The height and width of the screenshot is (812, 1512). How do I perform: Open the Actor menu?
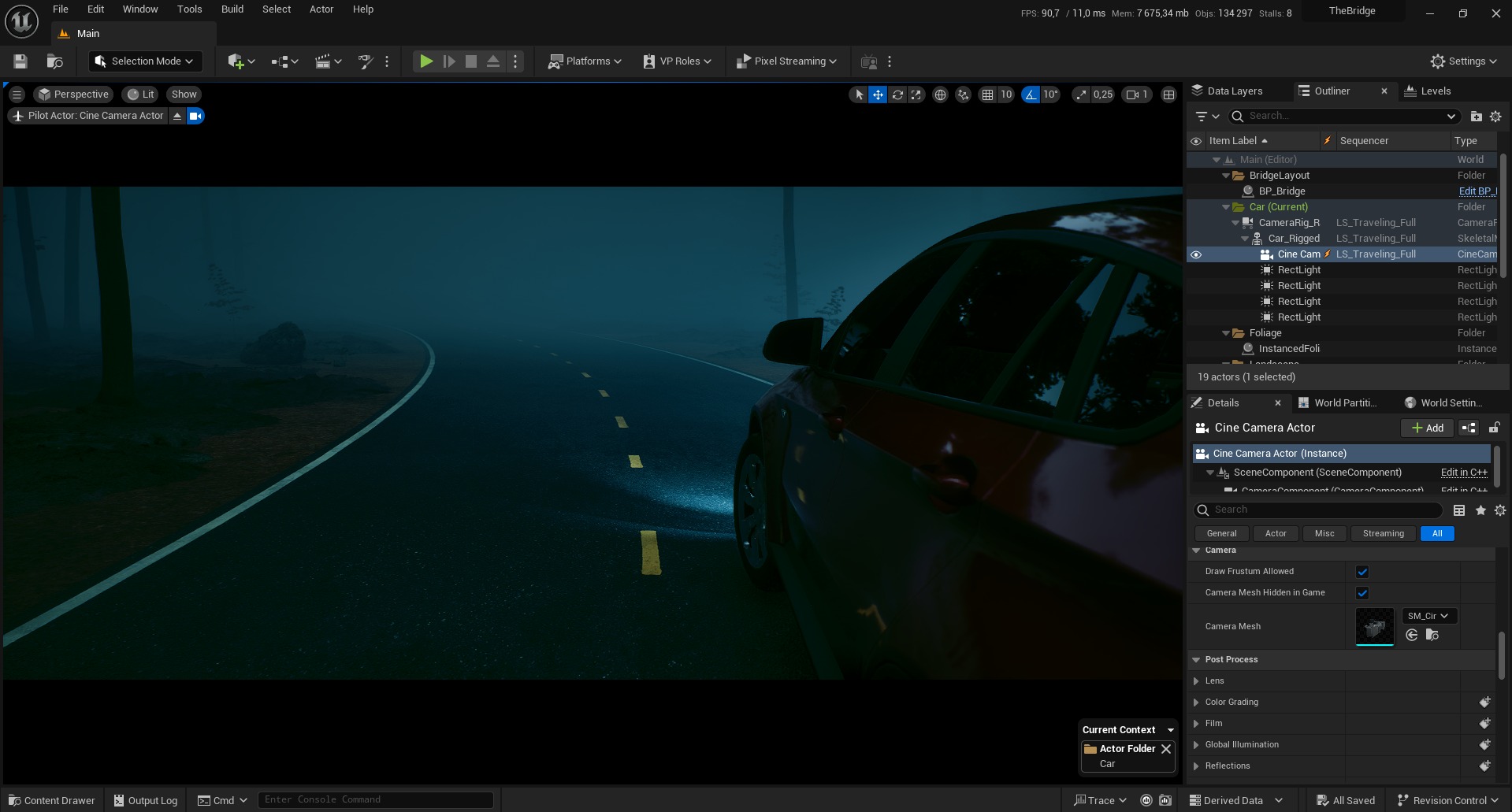321,9
